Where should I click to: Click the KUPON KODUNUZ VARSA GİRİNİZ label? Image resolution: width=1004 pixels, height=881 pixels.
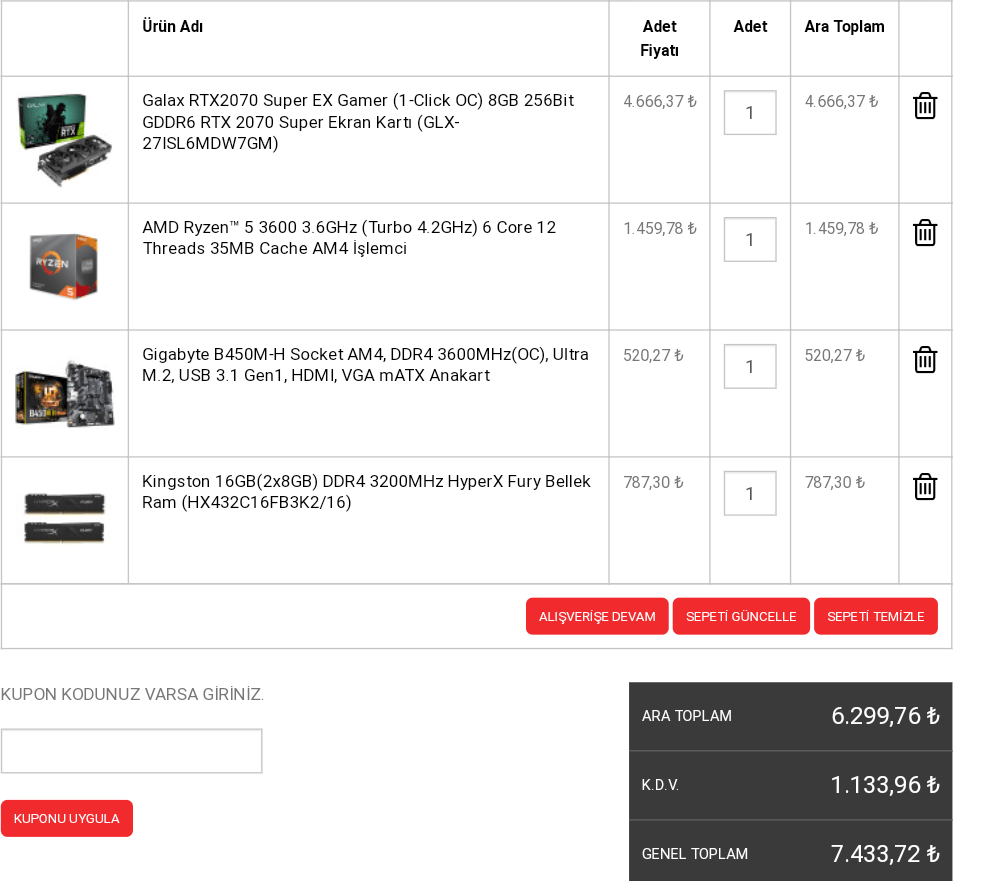[x=132, y=694]
